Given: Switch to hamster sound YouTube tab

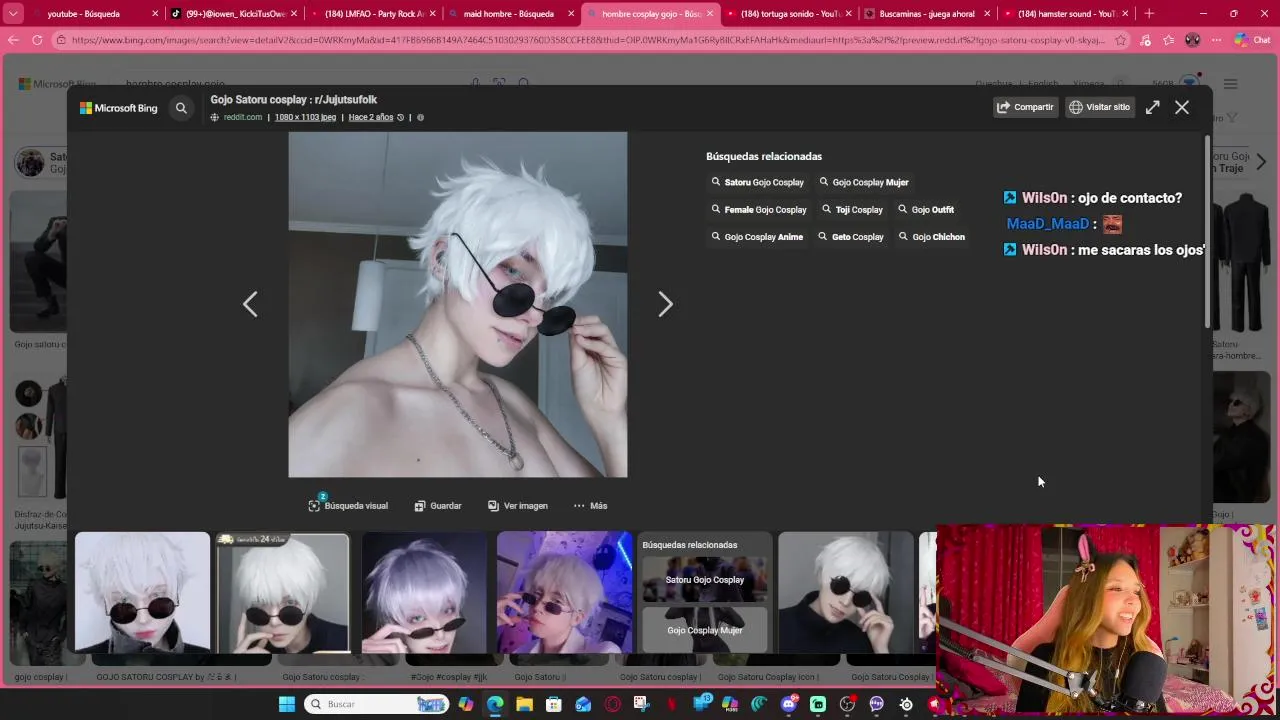Looking at the screenshot, I should click(1065, 14).
